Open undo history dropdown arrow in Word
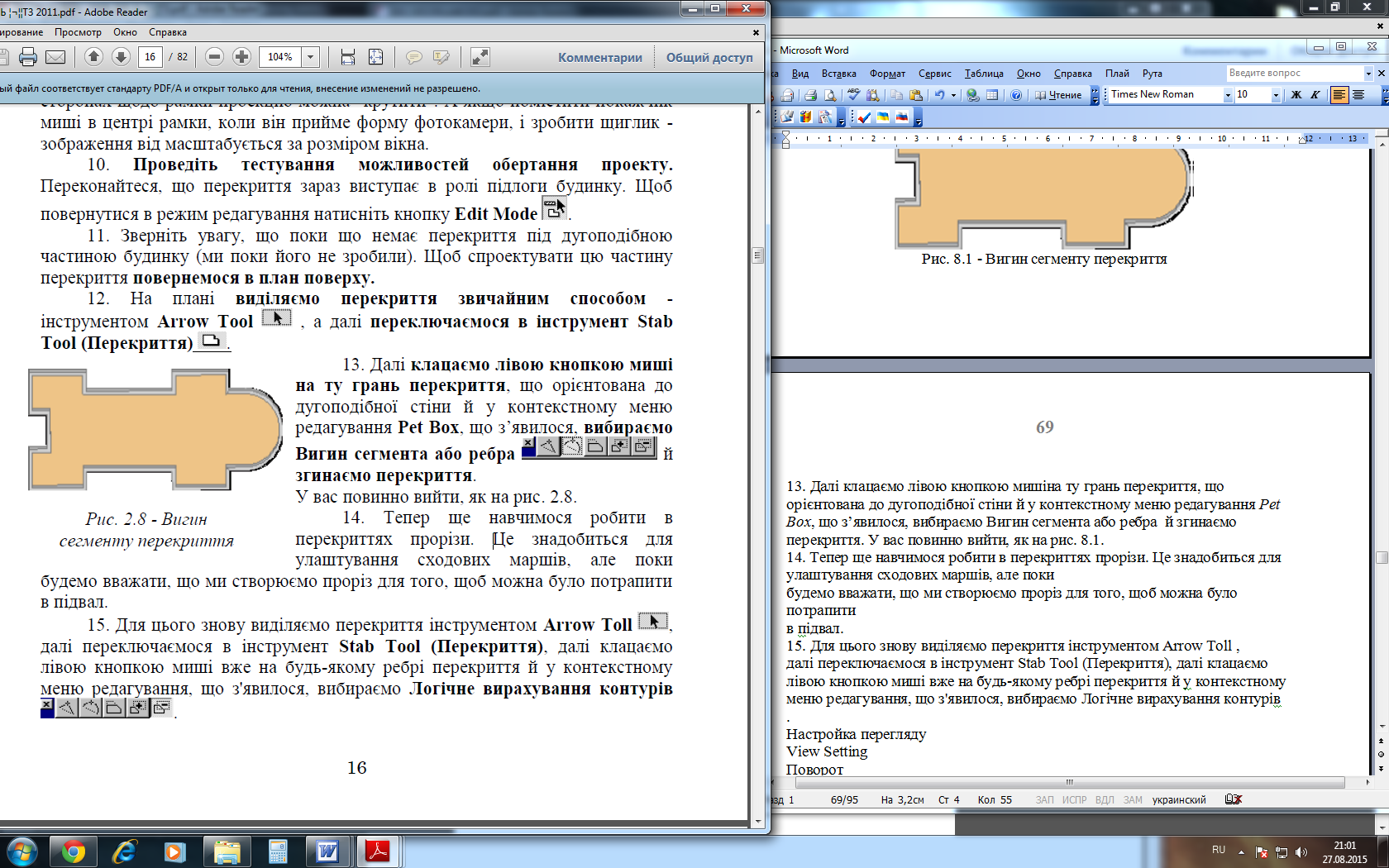Viewport: 1389px width, 868px height. point(953,95)
